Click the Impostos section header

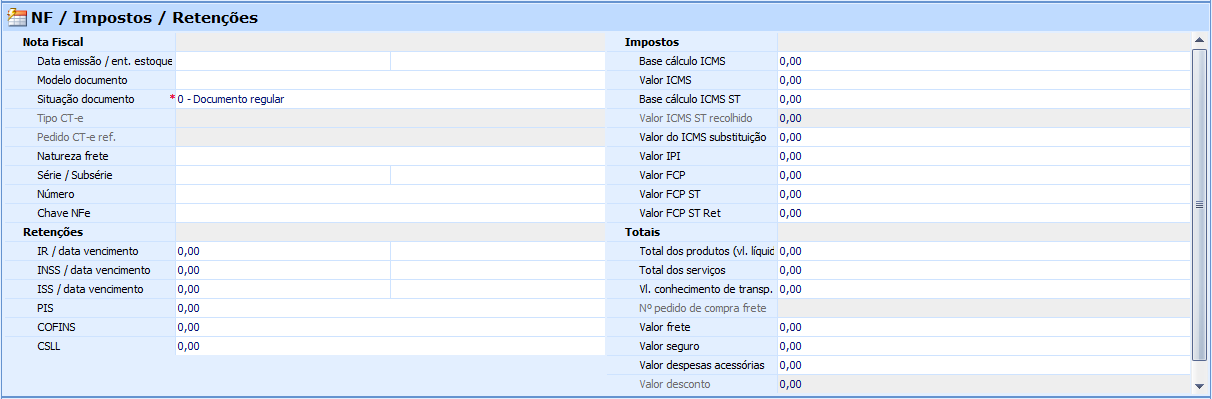(x=652, y=42)
